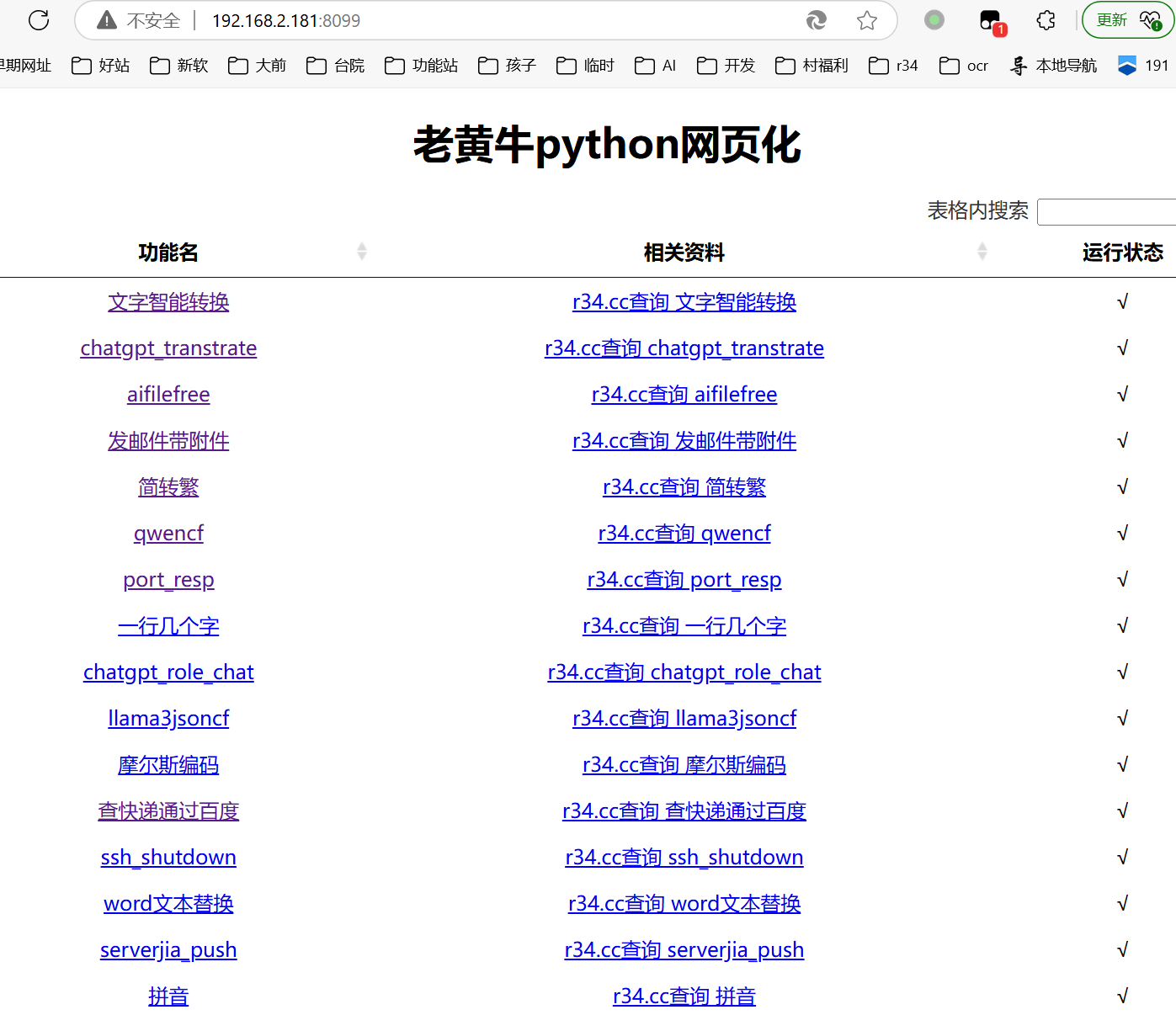Sort table by 功能名 column arrows

point(362,252)
